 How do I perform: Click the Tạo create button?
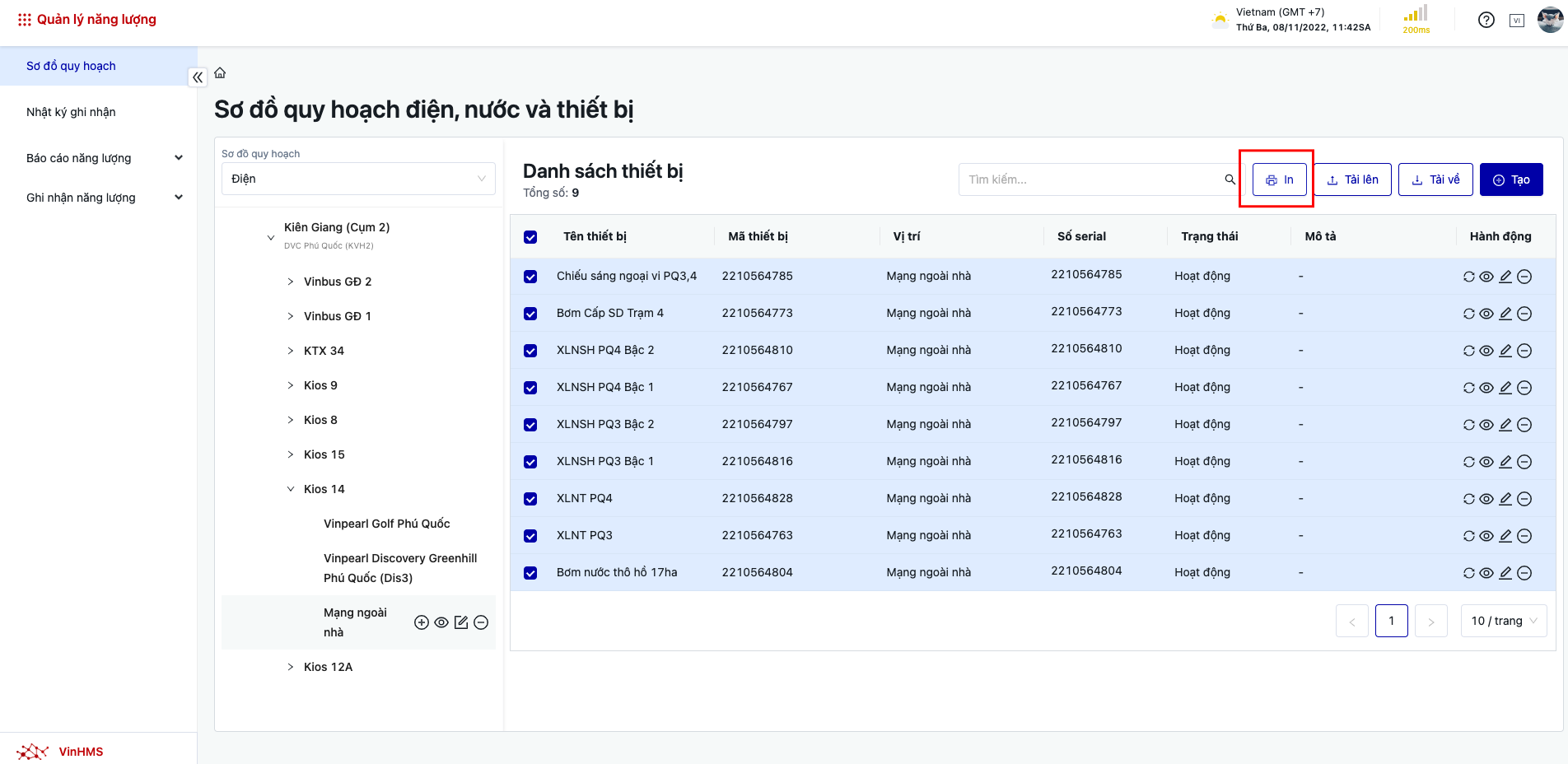pos(1510,179)
